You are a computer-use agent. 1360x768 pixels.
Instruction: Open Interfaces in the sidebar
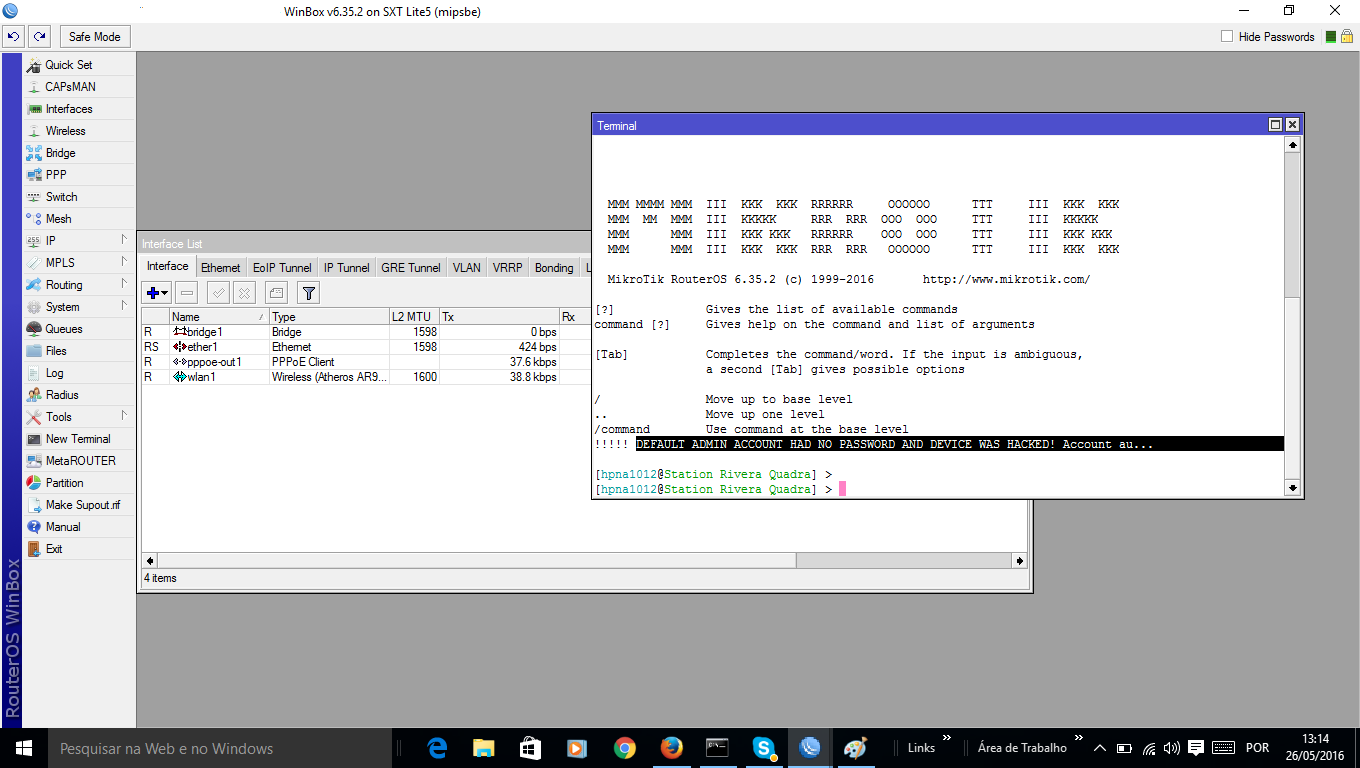[79, 109]
